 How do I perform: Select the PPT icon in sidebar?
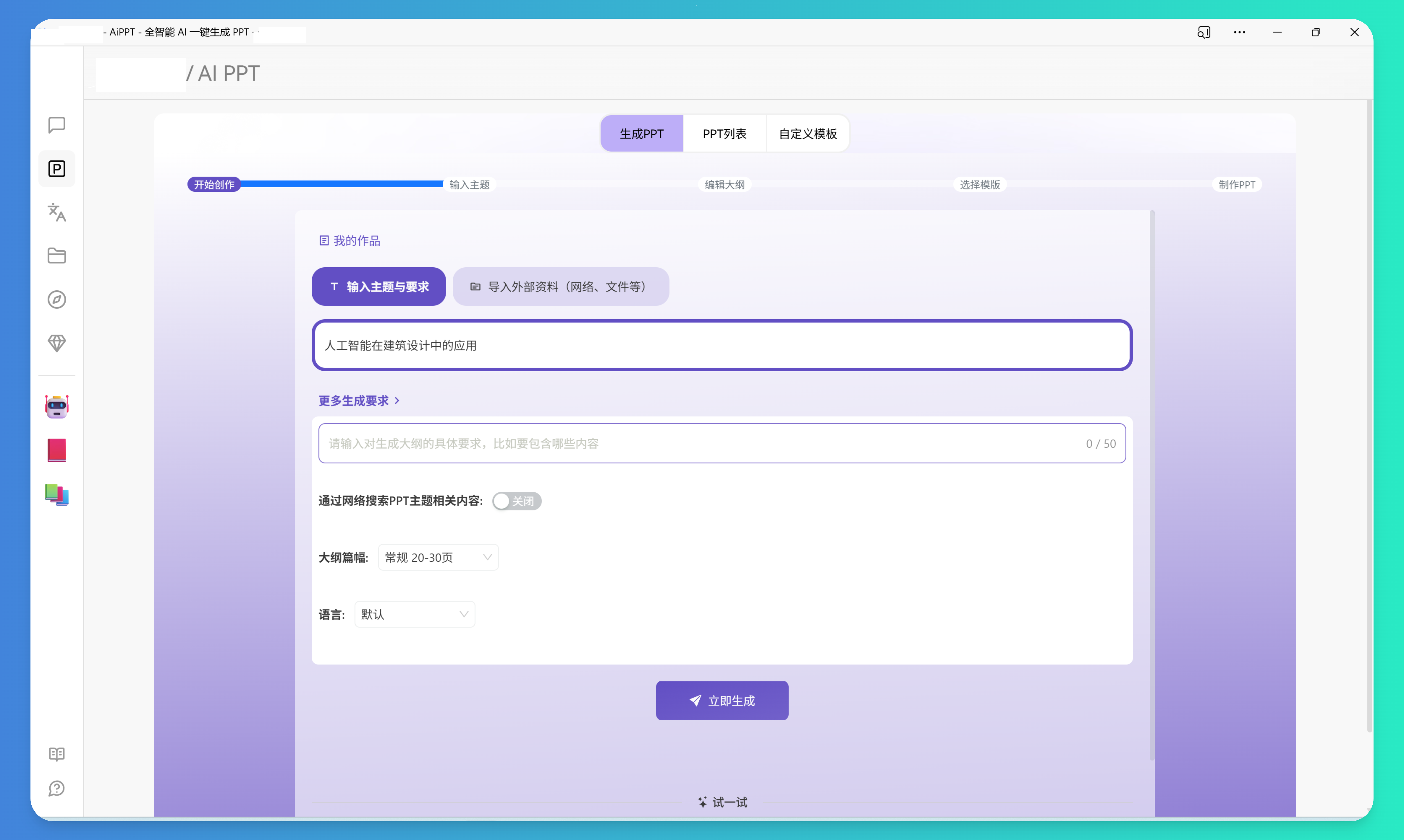pos(57,169)
